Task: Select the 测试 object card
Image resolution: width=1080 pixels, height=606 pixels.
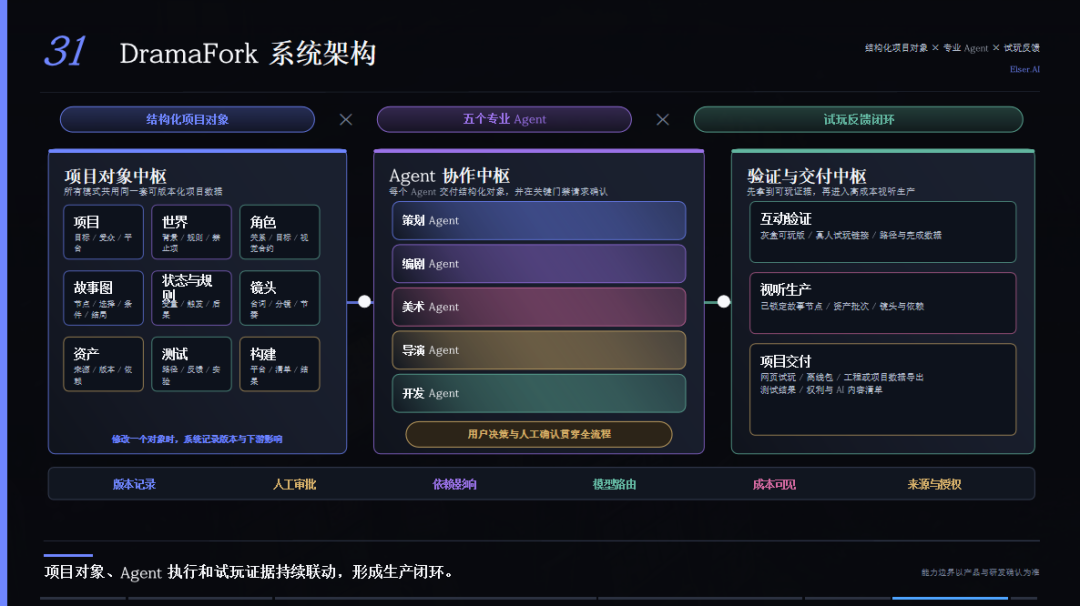Action: [x=191, y=364]
